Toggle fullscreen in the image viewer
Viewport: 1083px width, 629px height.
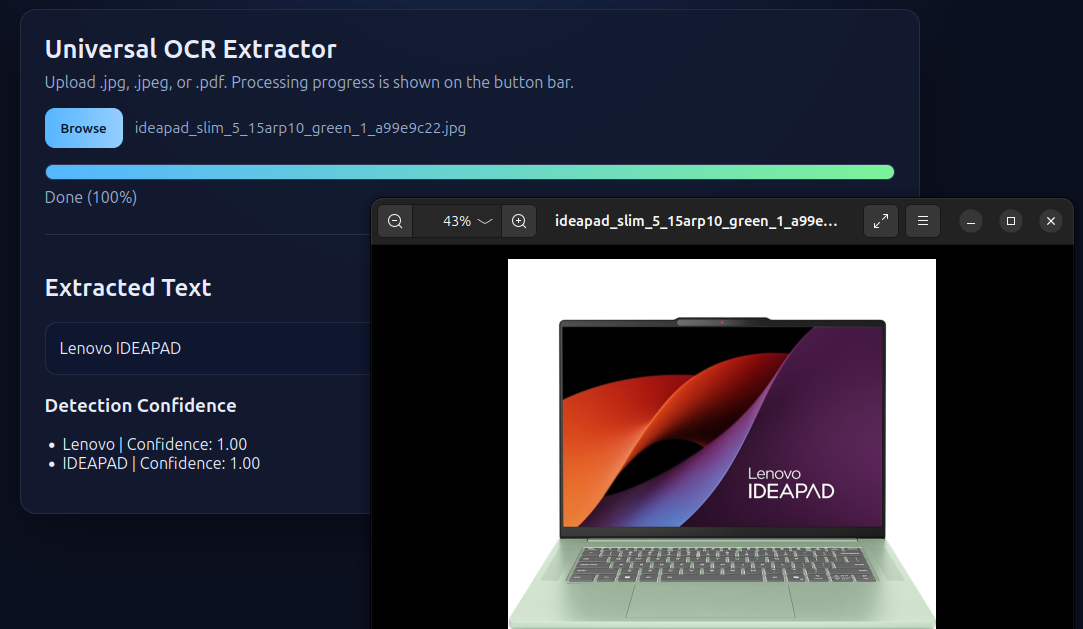[881, 221]
